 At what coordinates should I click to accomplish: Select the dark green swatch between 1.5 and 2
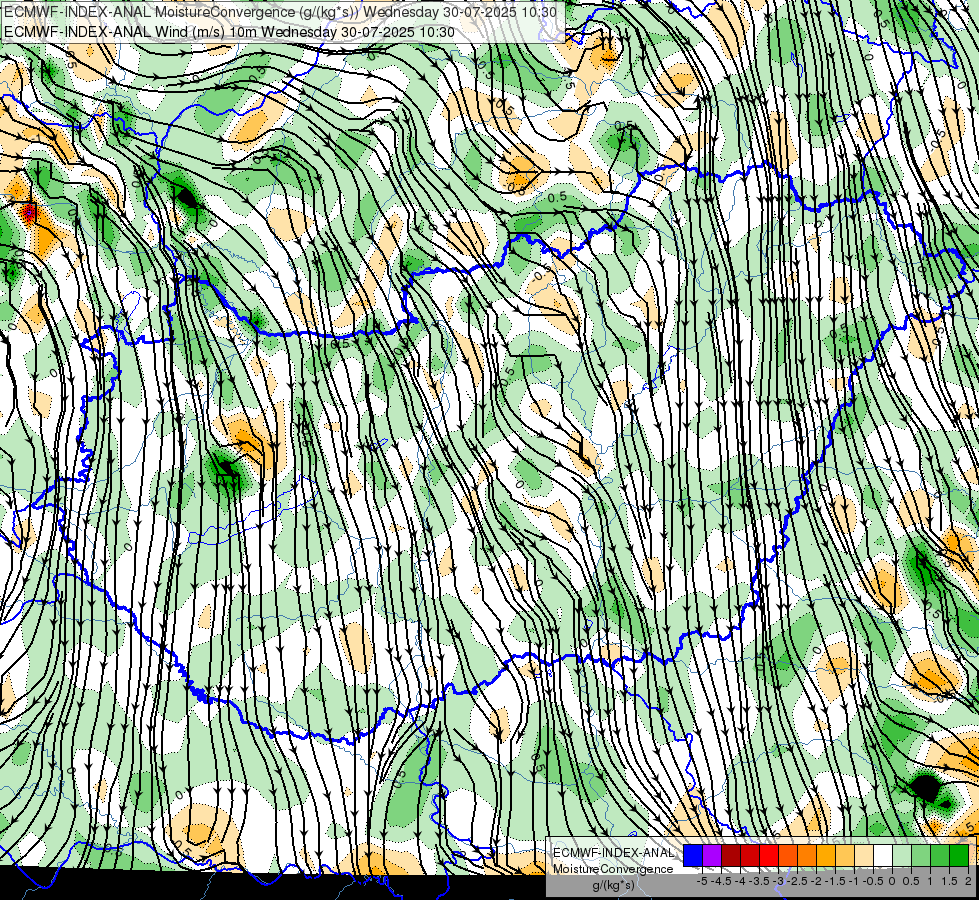[959, 856]
